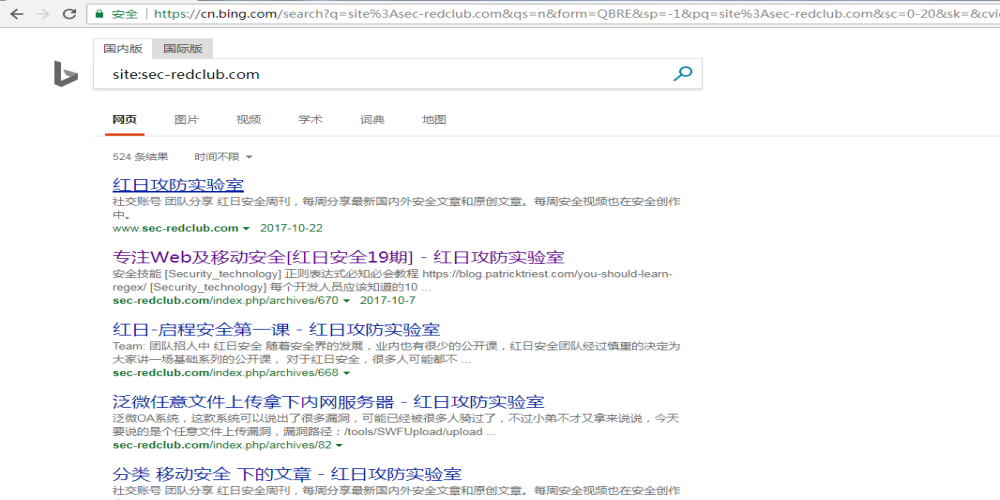Click the magnifier search icon
1000x500 pixels.
tap(682, 74)
